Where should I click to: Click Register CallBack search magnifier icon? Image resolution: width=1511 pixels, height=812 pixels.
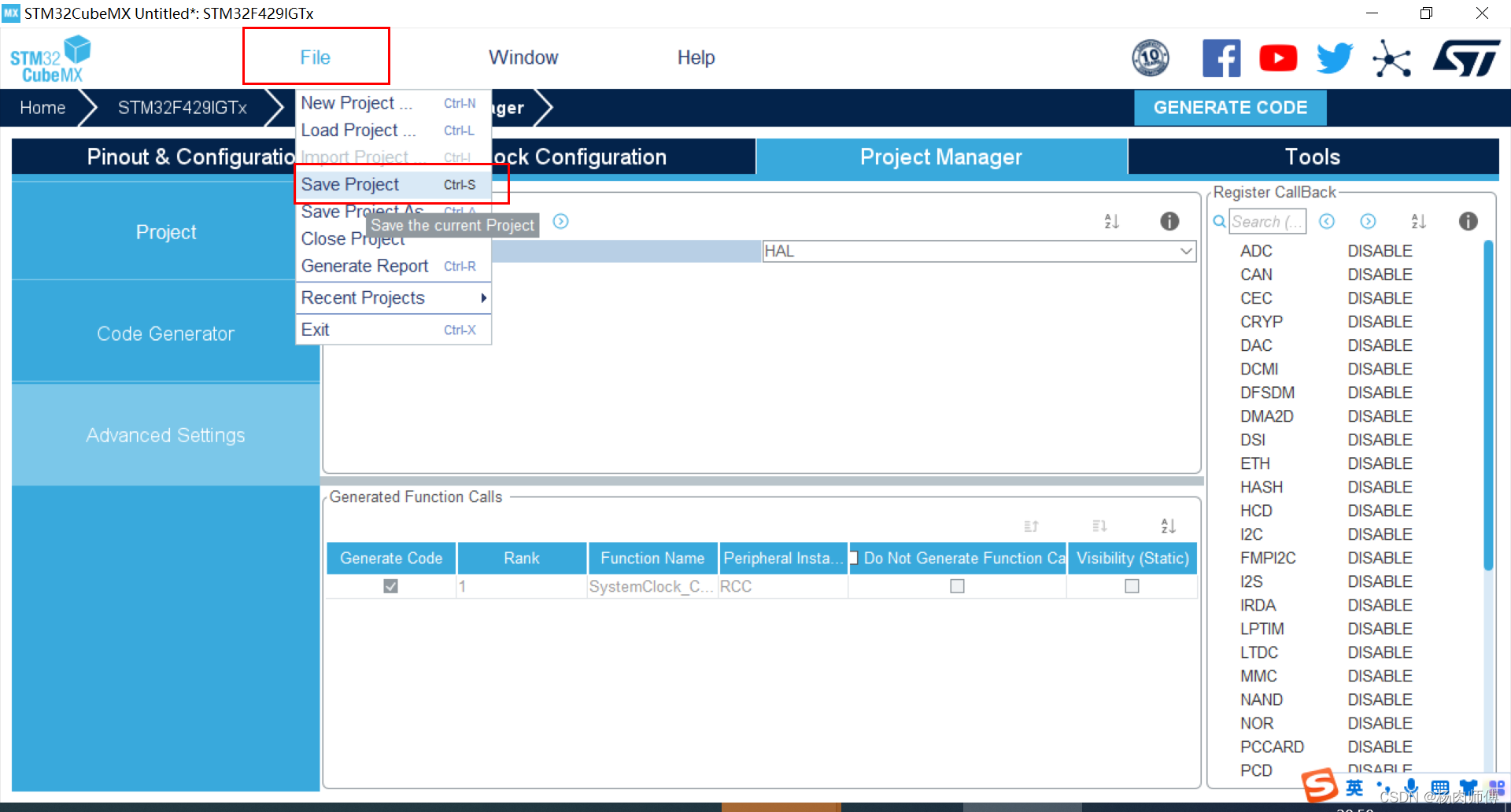tap(1219, 222)
